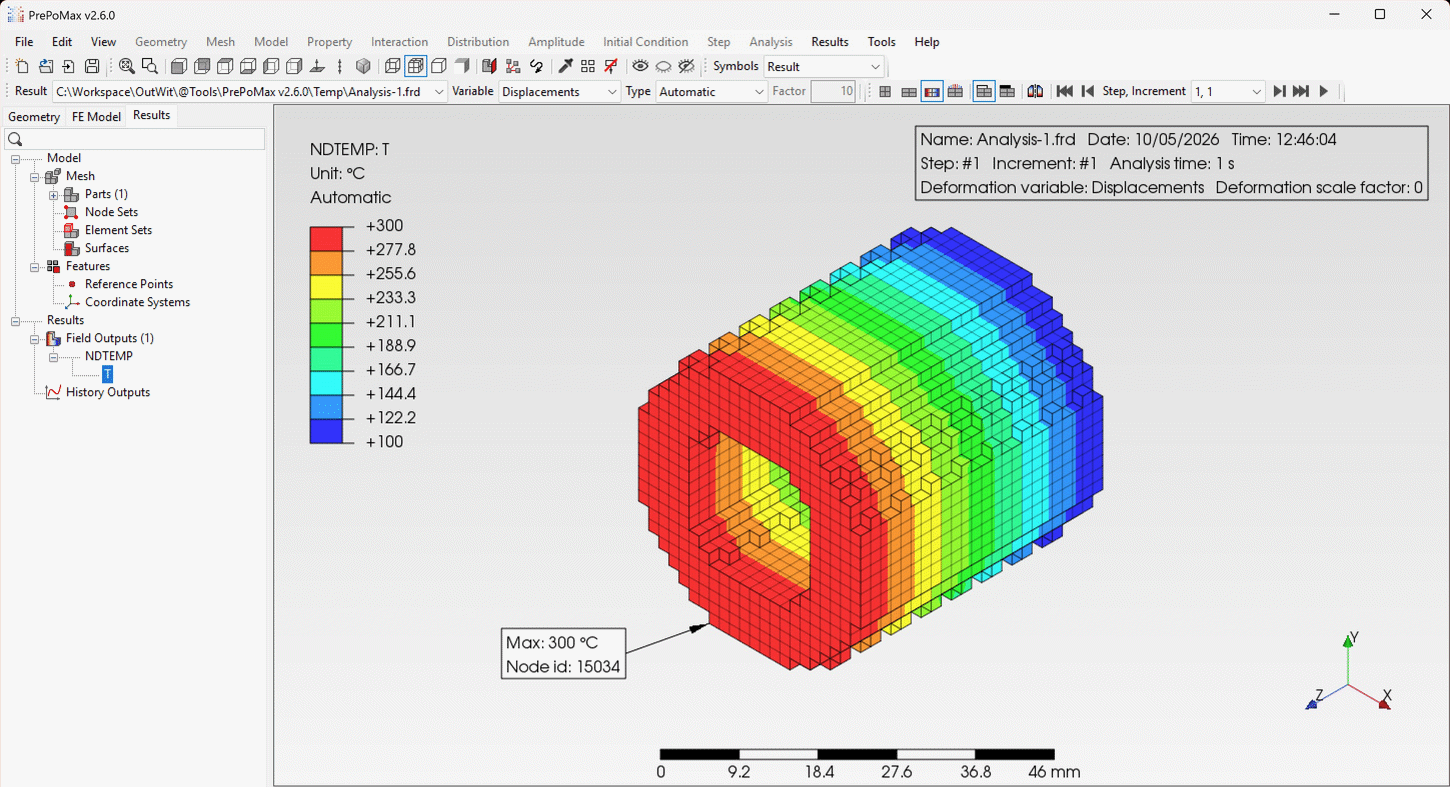Click the Open file folder icon
1450x787 pixels.
coord(46,66)
